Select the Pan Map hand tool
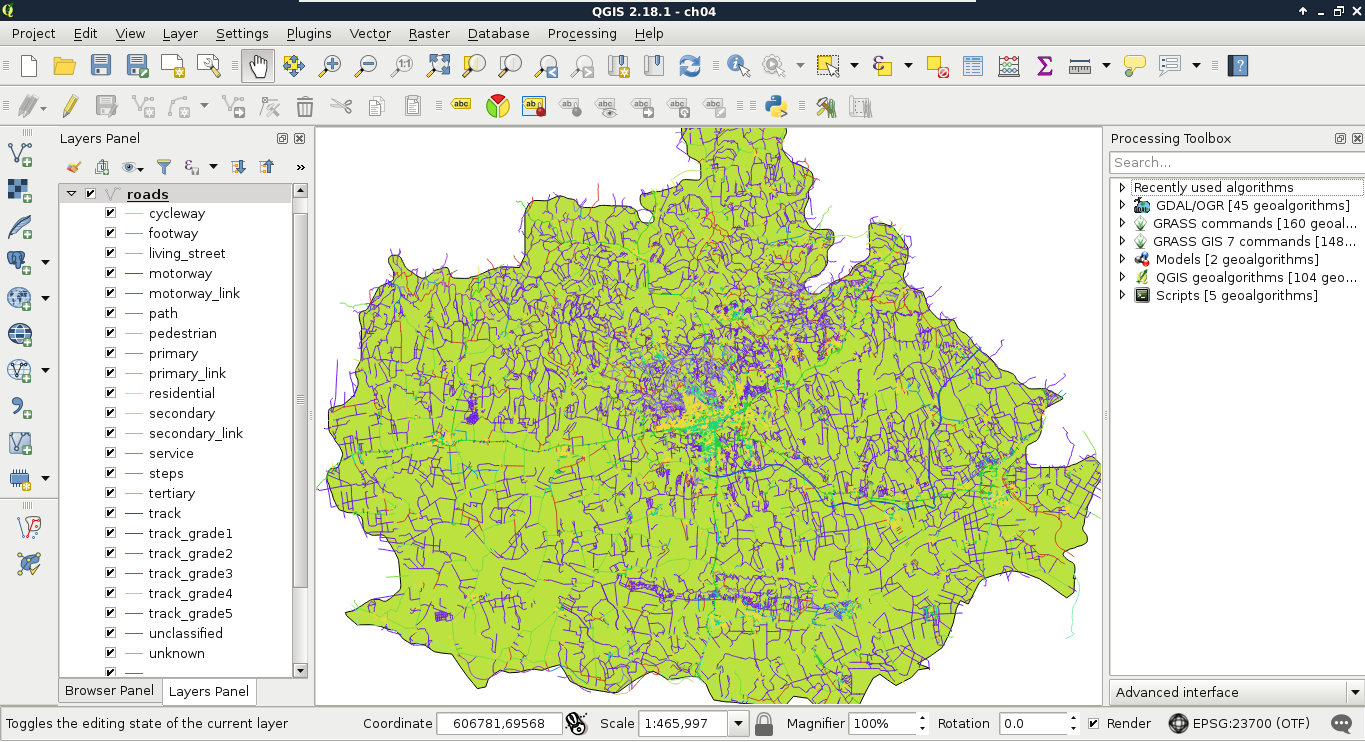The width and height of the screenshot is (1365, 742). click(x=258, y=66)
